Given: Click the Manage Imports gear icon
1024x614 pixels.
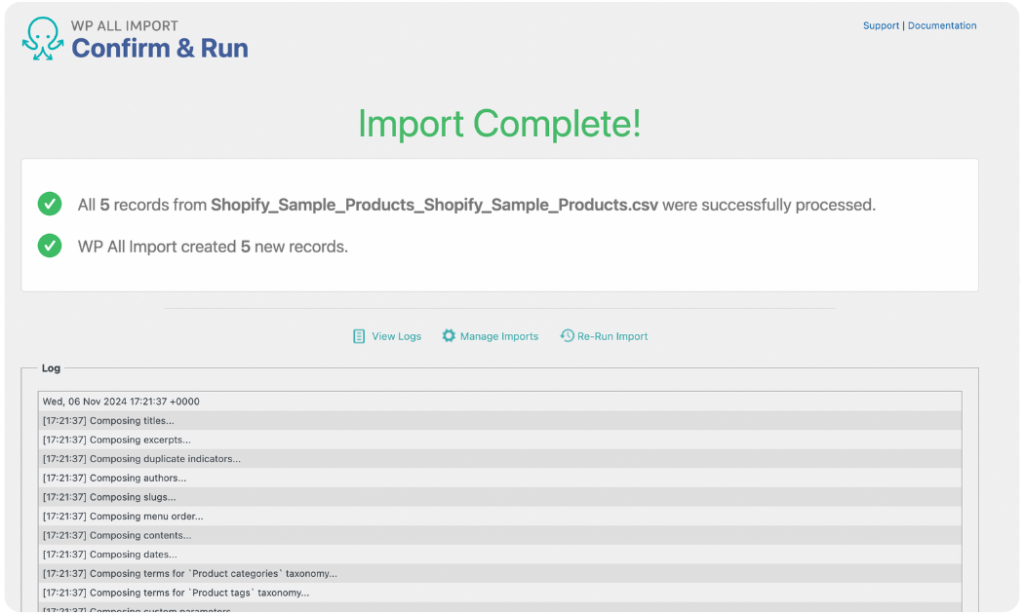Looking at the screenshot, I should 448,336.
